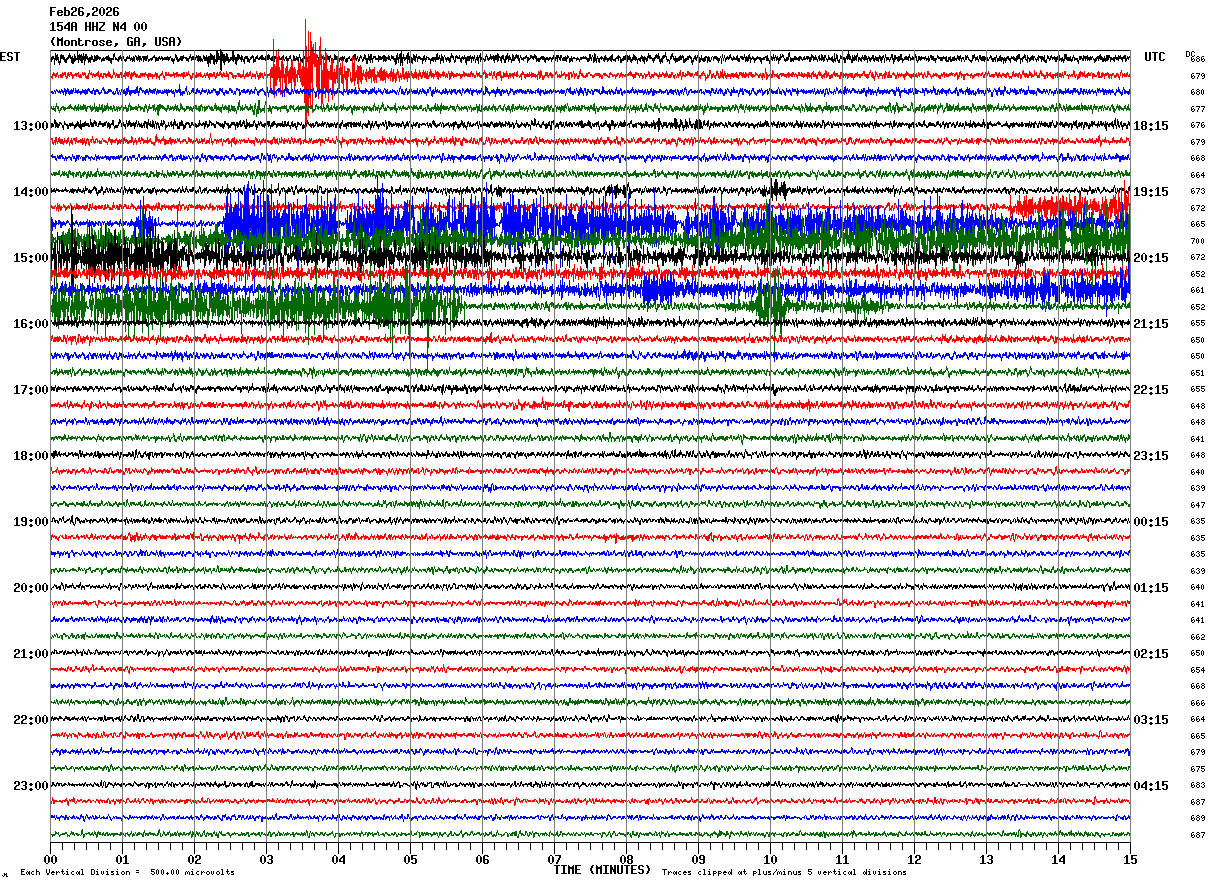
Task: Click the Feb26,2026 date label
Action: tap(84, 12)
